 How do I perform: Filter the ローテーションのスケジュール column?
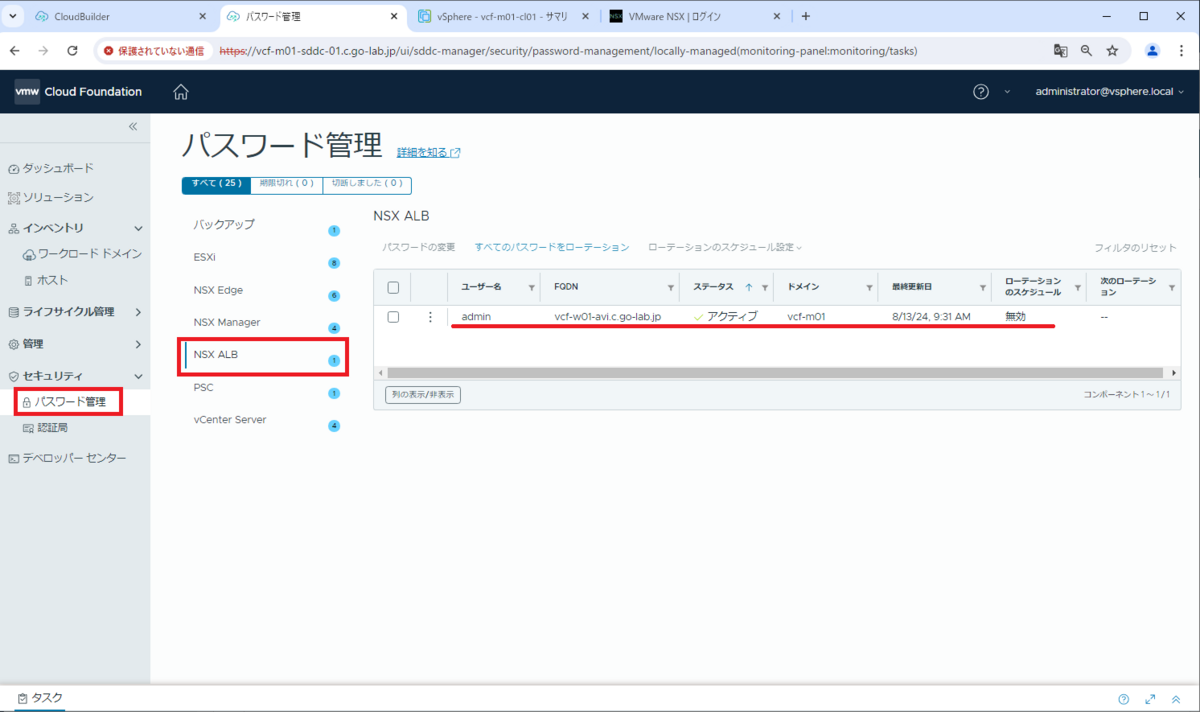tap(1078, 288)
